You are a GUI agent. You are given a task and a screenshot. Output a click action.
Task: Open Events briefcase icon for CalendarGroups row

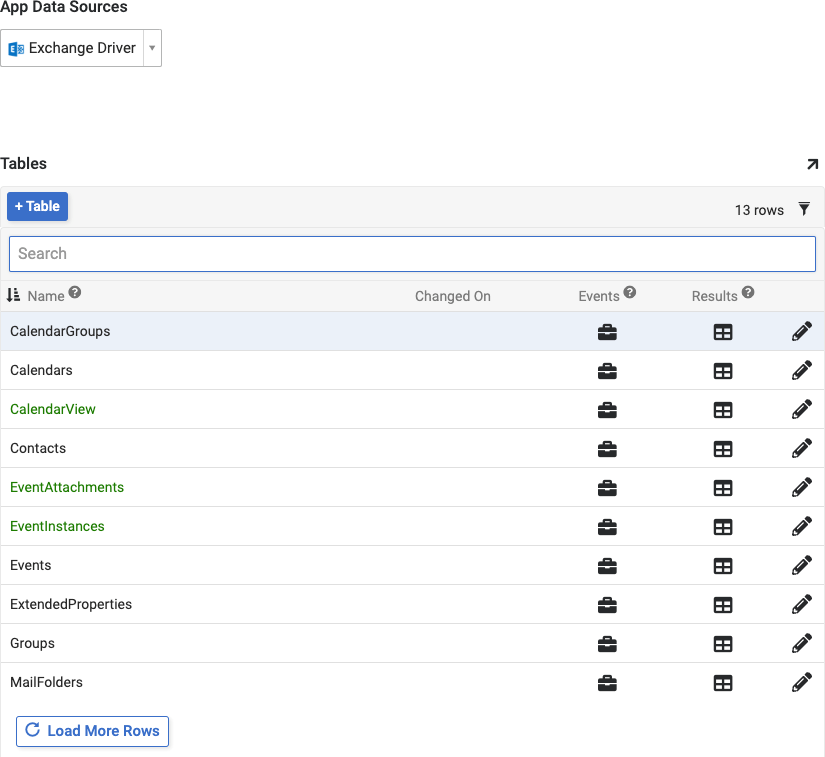(607, 332)
